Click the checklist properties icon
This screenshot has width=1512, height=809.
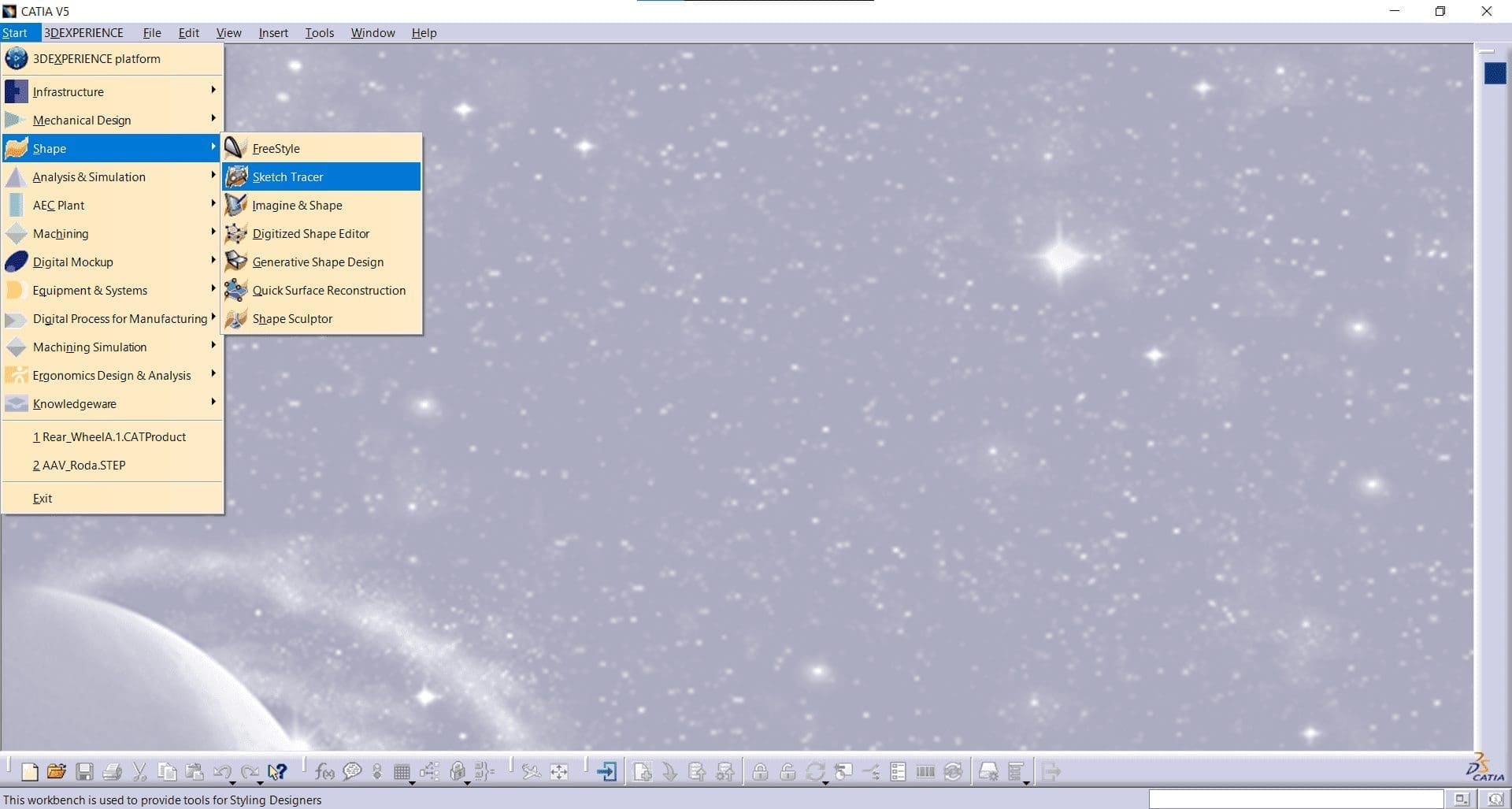pyautogui.click(x=898, y=772)
